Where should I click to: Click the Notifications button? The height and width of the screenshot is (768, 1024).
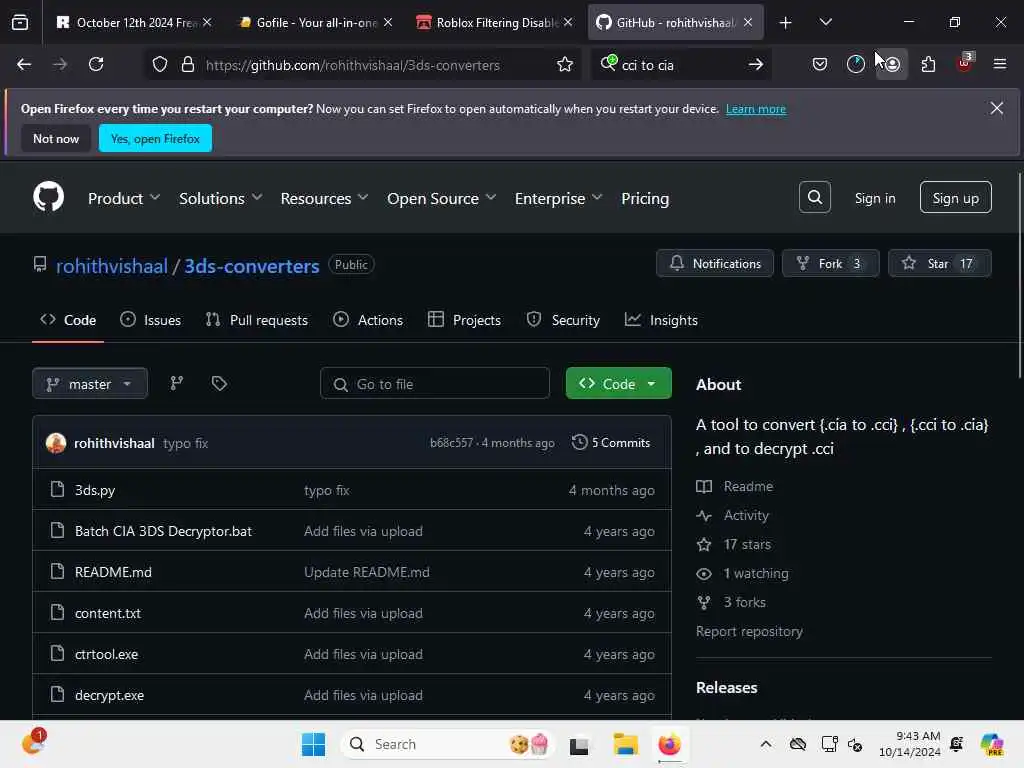[x=715, y=263]
